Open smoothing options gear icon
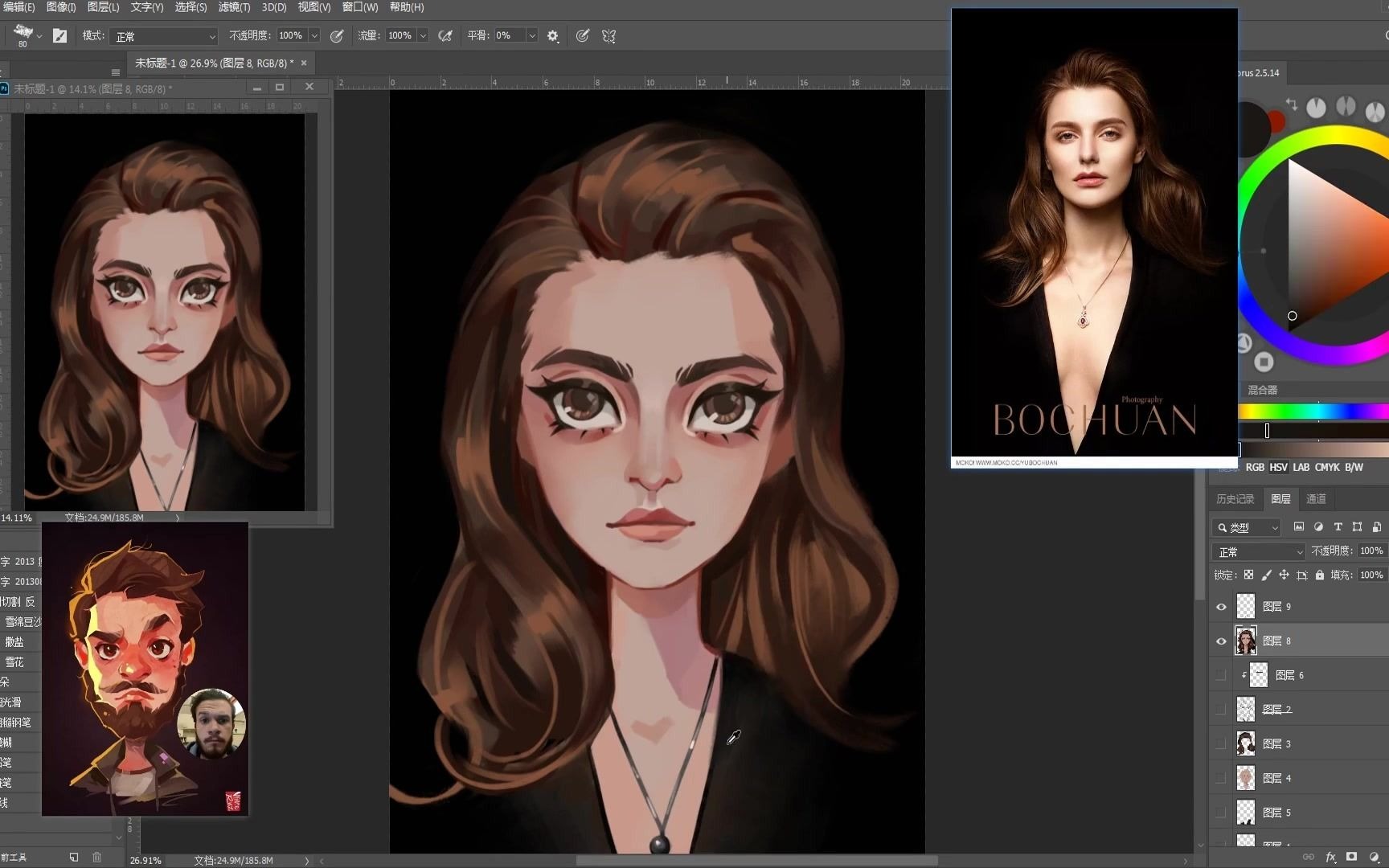1389x868 pixels. click(553, 35)
